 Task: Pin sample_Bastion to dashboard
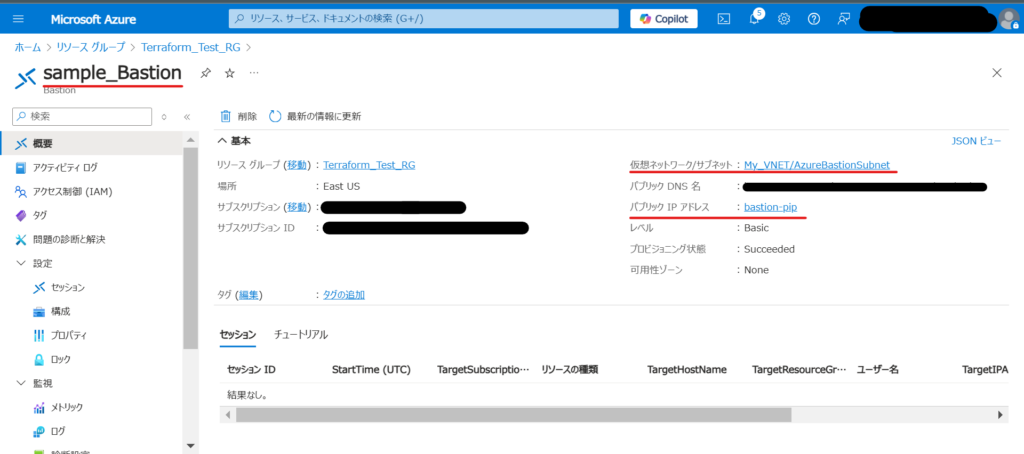click(205, 73)
